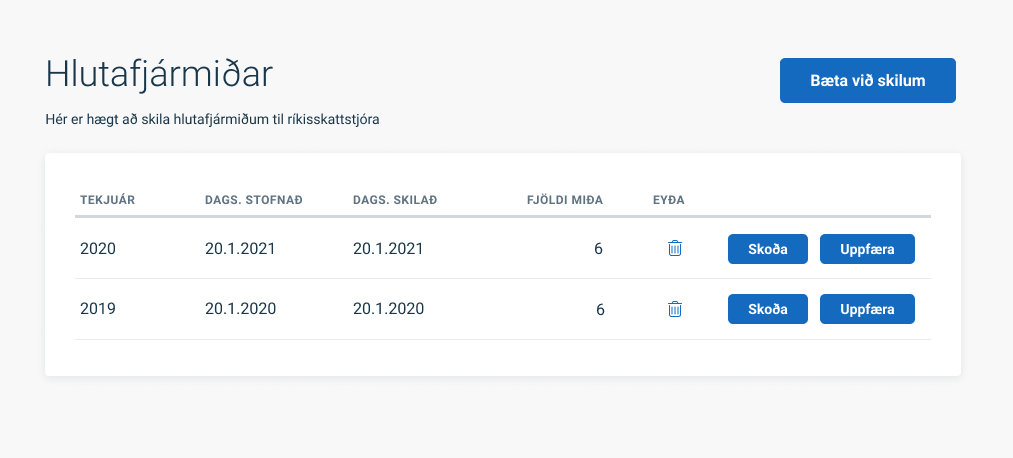1013x458 pixels.
Task: Click Skoða for the 2020 row
Action: pos(768,249)
